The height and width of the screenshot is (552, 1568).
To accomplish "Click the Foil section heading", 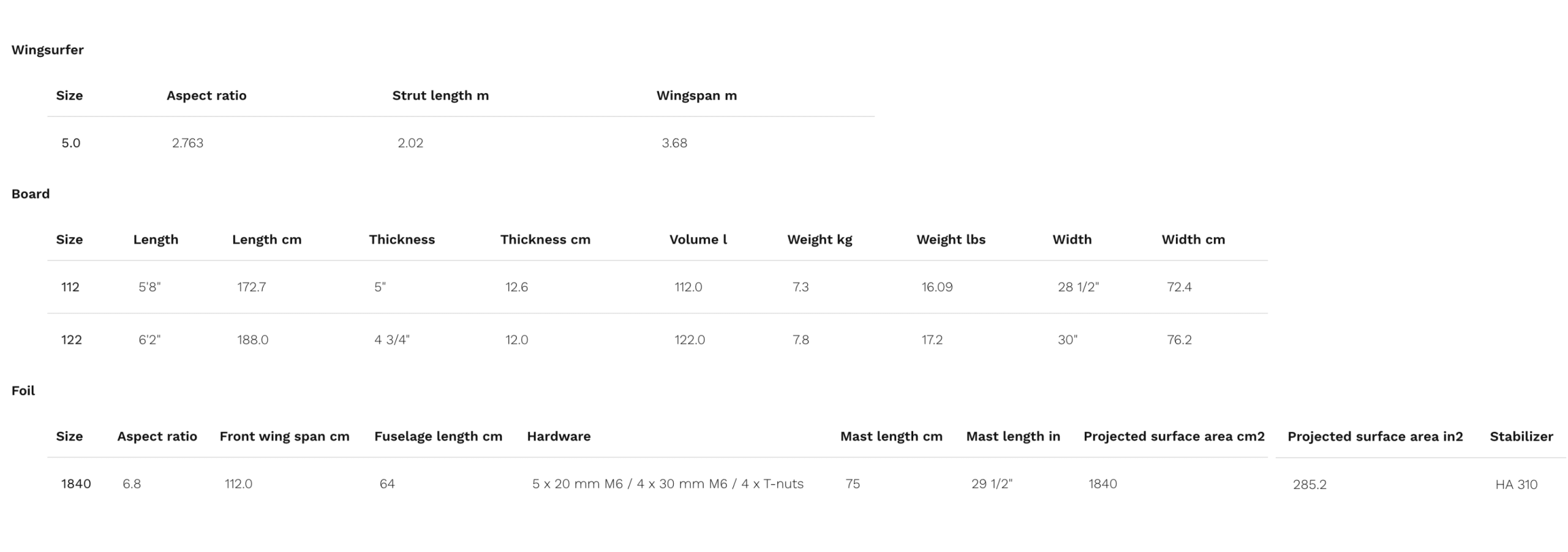I will (23, 390).
